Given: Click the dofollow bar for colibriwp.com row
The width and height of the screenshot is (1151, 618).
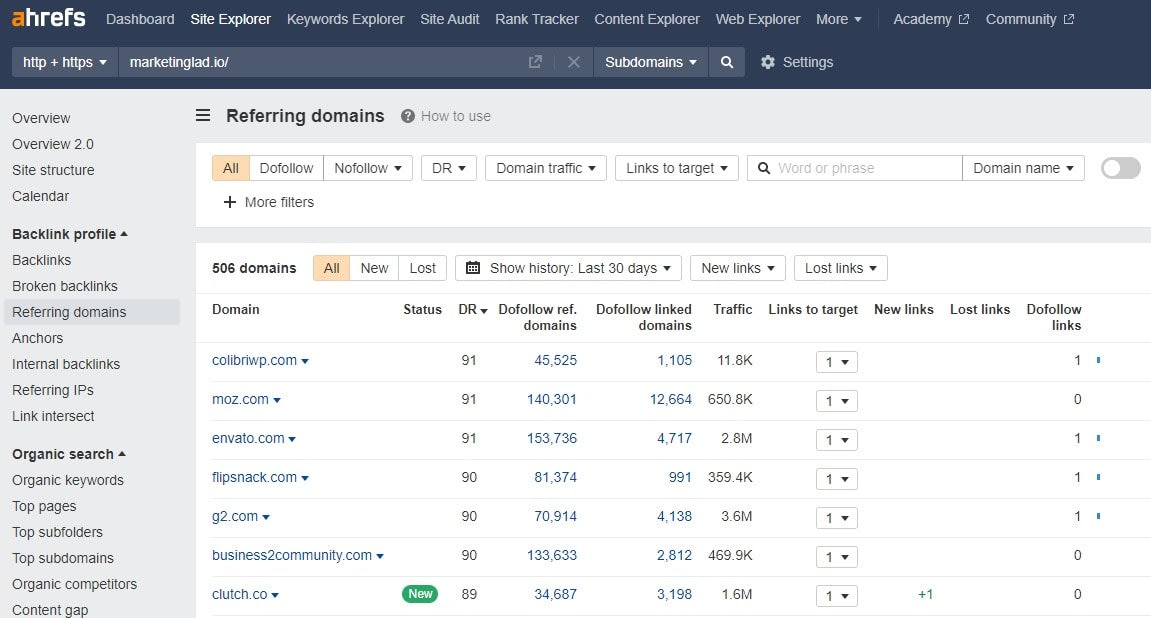Looking at the screenshot, I should coord(1098,360).
